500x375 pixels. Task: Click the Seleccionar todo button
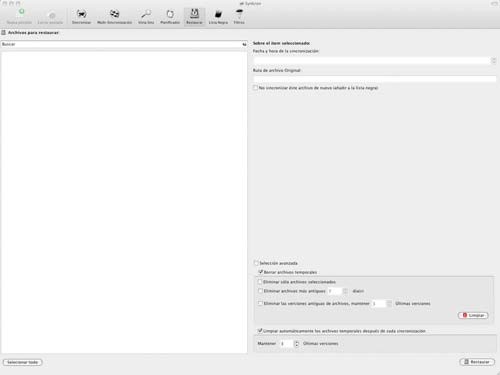click(23, 362)
